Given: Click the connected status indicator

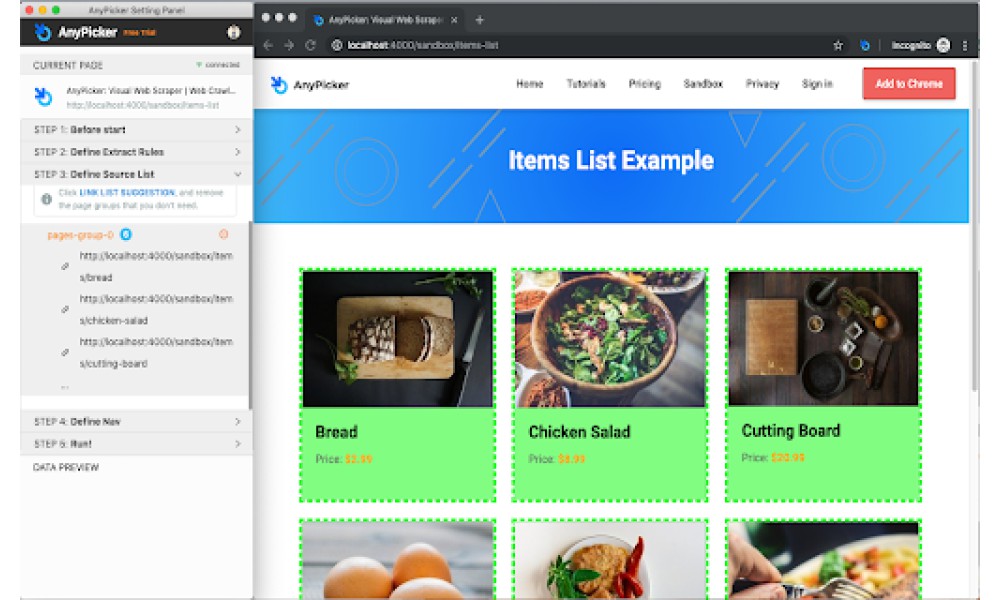Looking at the screenshot, I should click(x=217, y=65).
